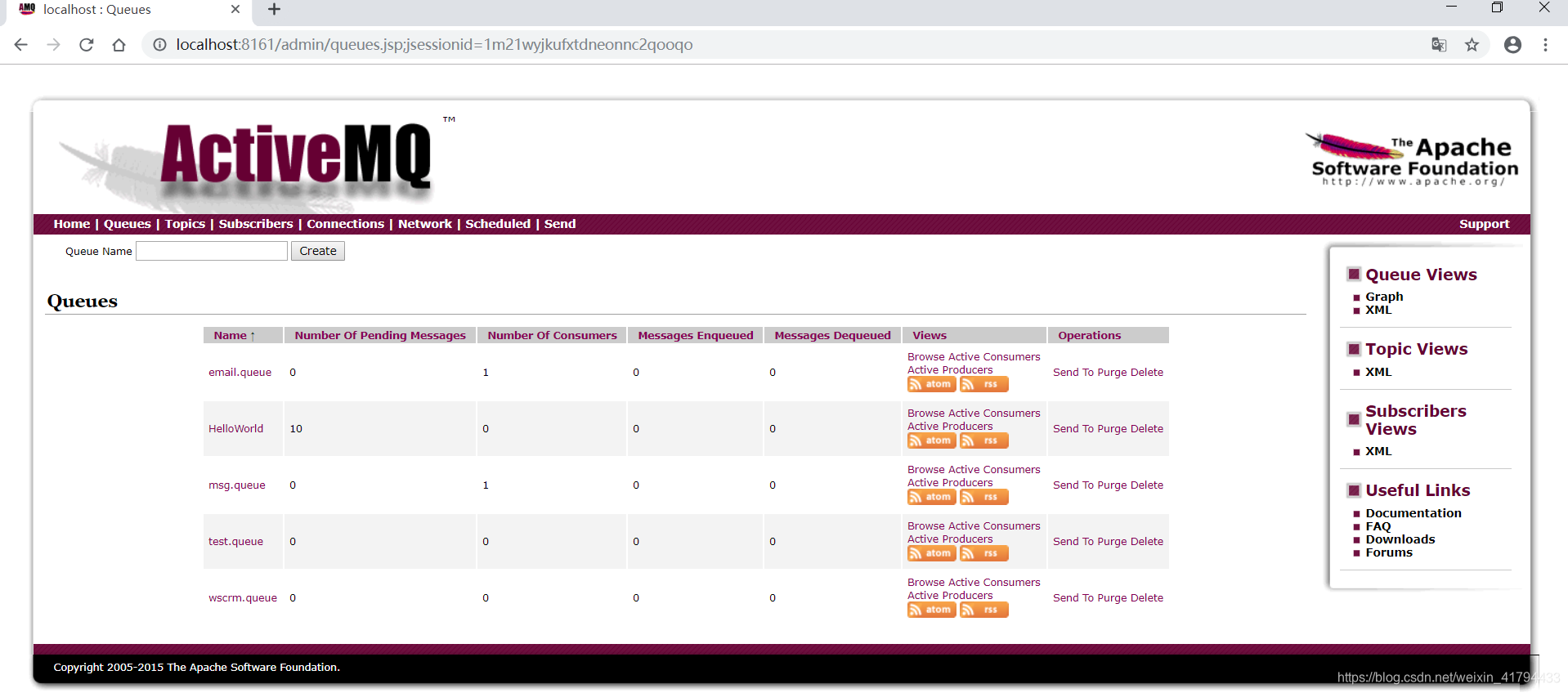This screenshot has height=693, width=1568.
Task: Open the test.queue link
Action: (x=235, y=542)
